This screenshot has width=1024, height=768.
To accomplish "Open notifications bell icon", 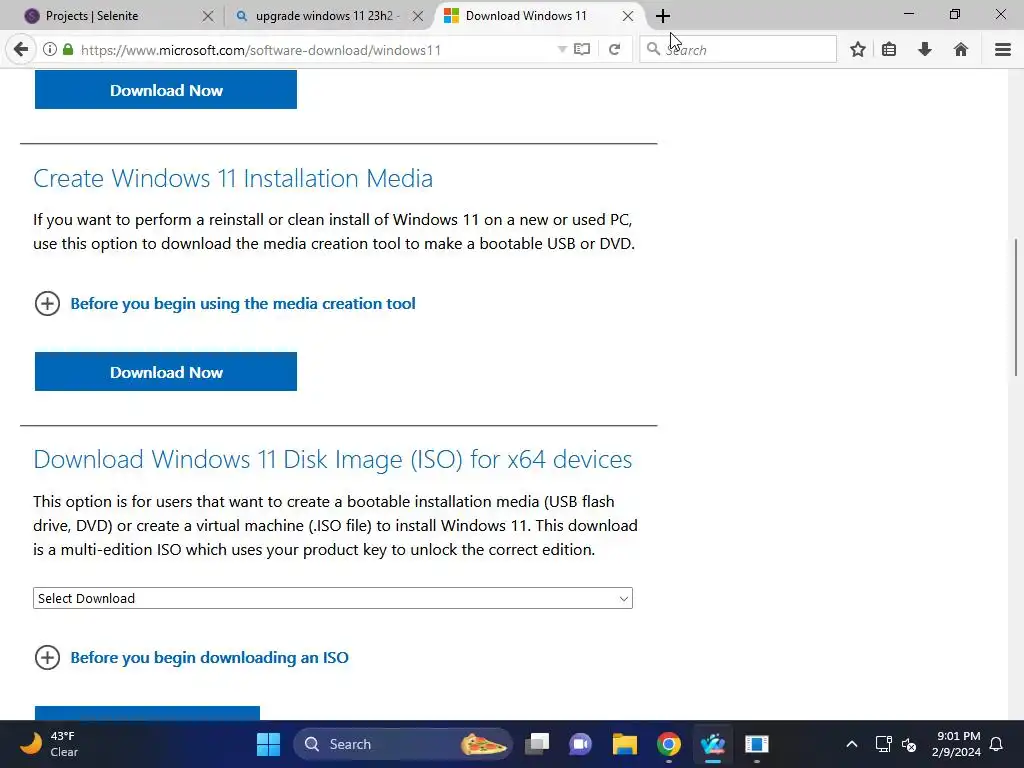I will [x=997, y=744].
